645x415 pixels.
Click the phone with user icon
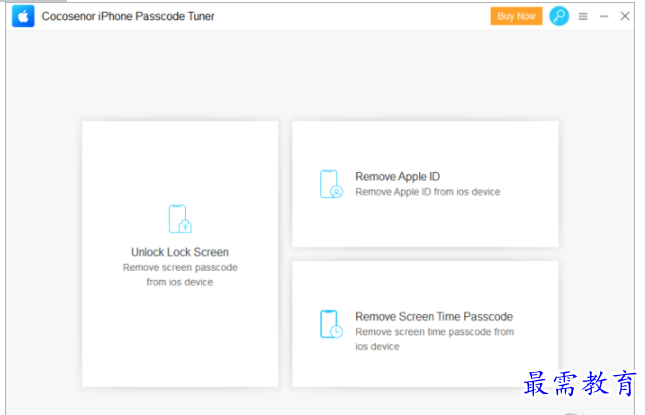click(x=331, y=184)
